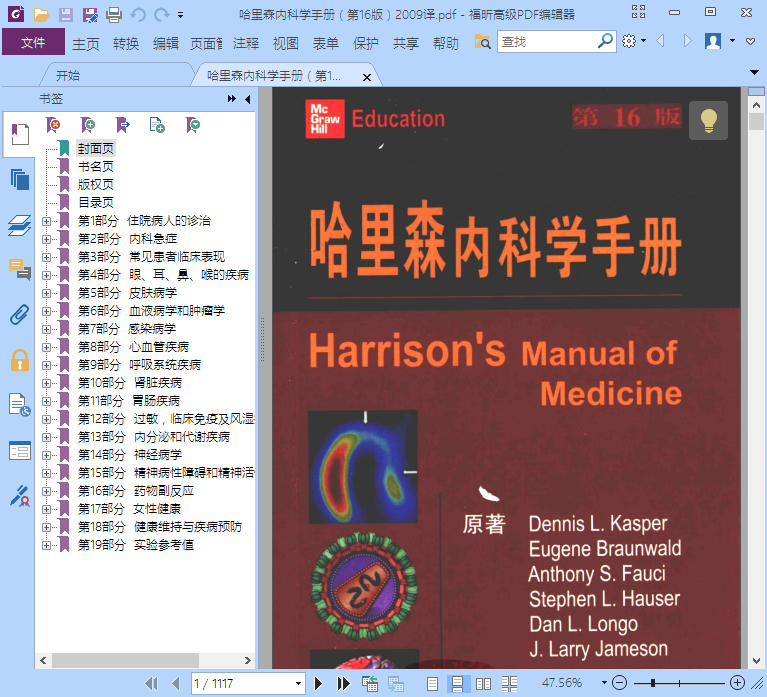Click the document vertical scrollbar thumb
The image size is (767, 697).
click(x=756, y=121)
